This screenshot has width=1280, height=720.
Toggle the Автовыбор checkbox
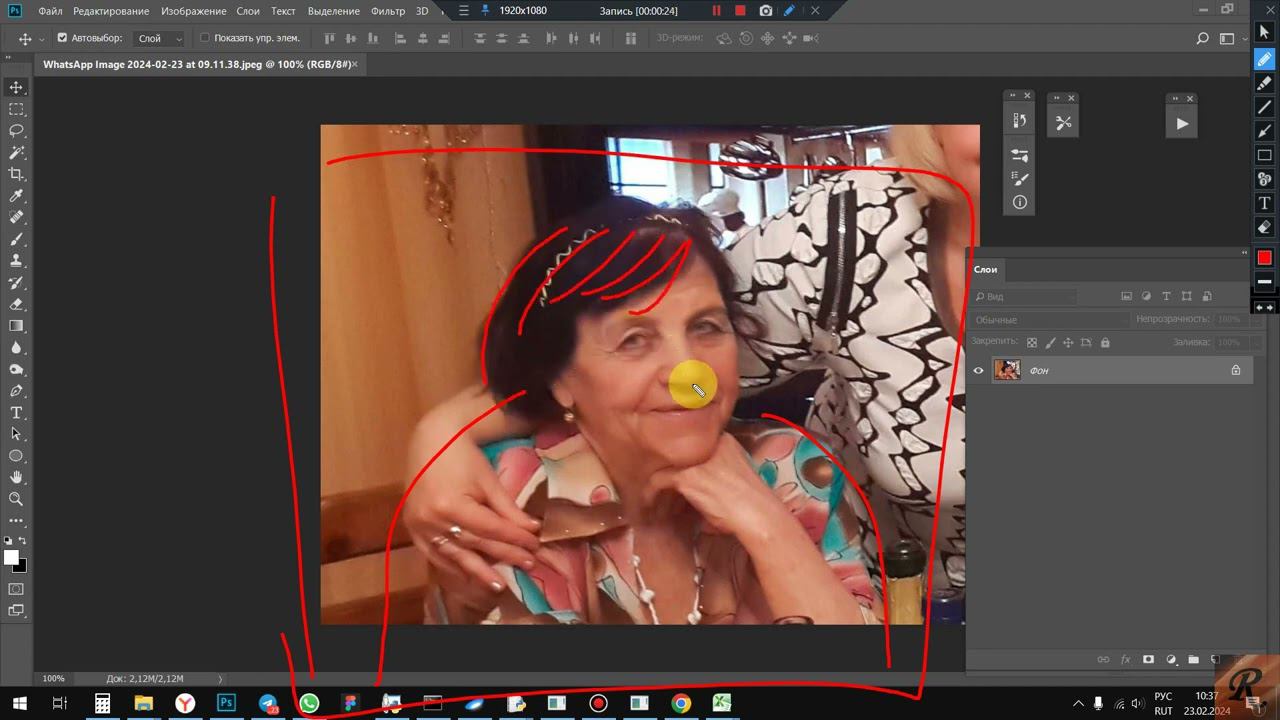[x=62, y=38]
